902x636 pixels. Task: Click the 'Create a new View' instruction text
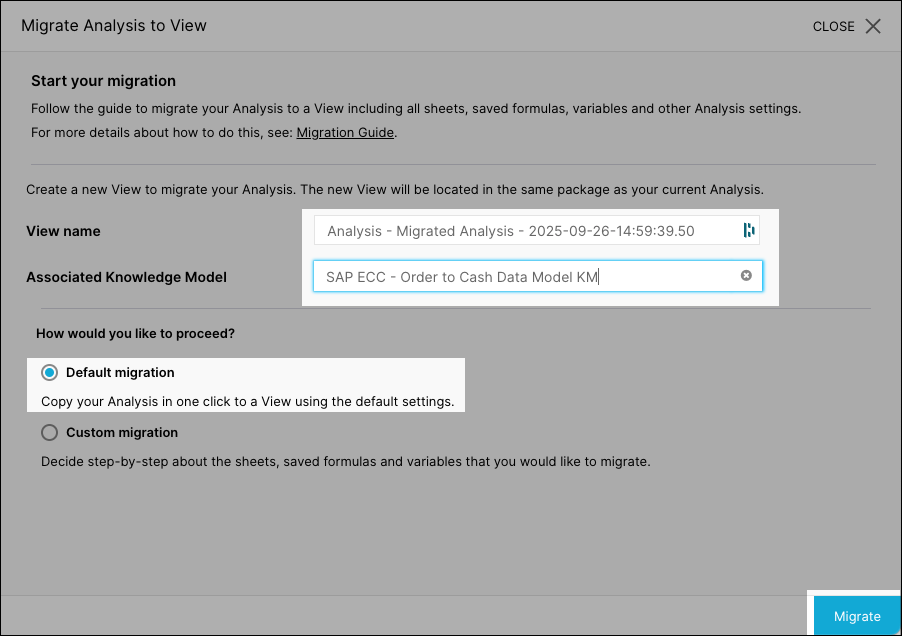click(x=394, y=189)
